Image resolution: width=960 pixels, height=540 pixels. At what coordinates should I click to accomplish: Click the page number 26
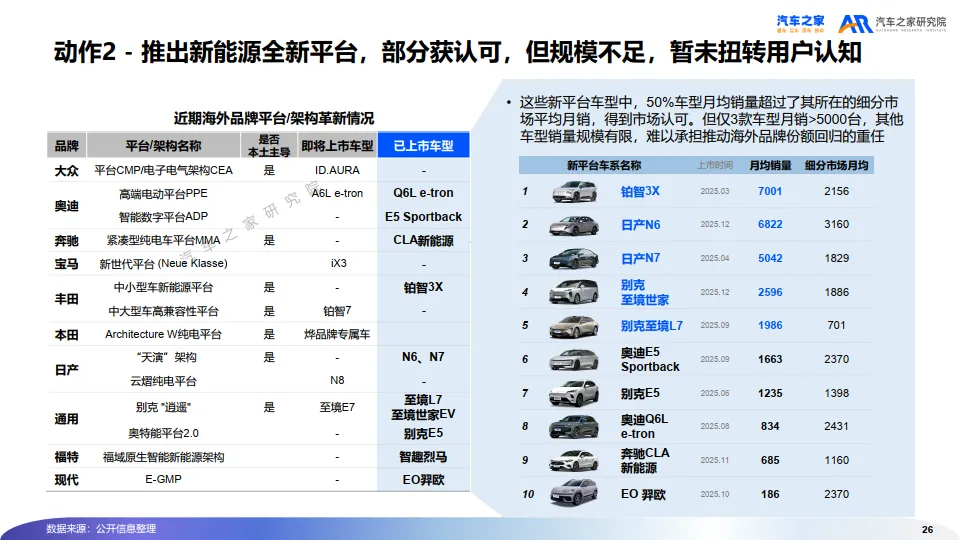928,530
